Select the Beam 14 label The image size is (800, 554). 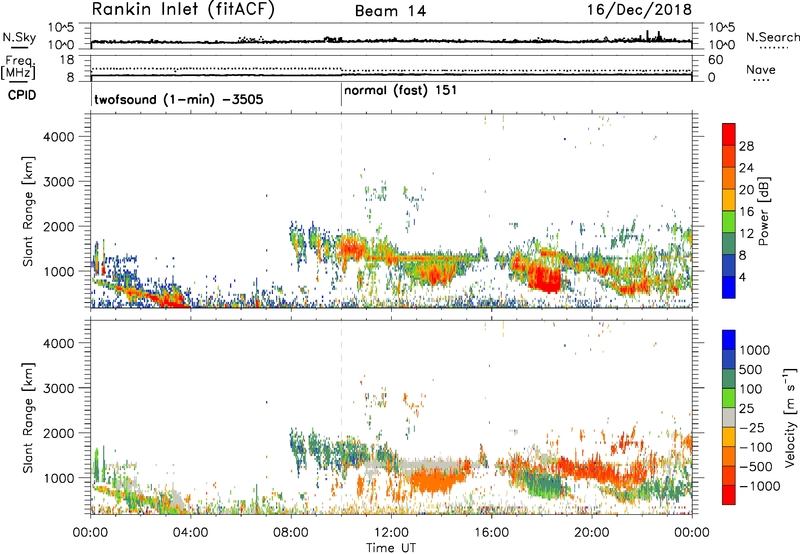pyautogui.click(x=390, y=11)
